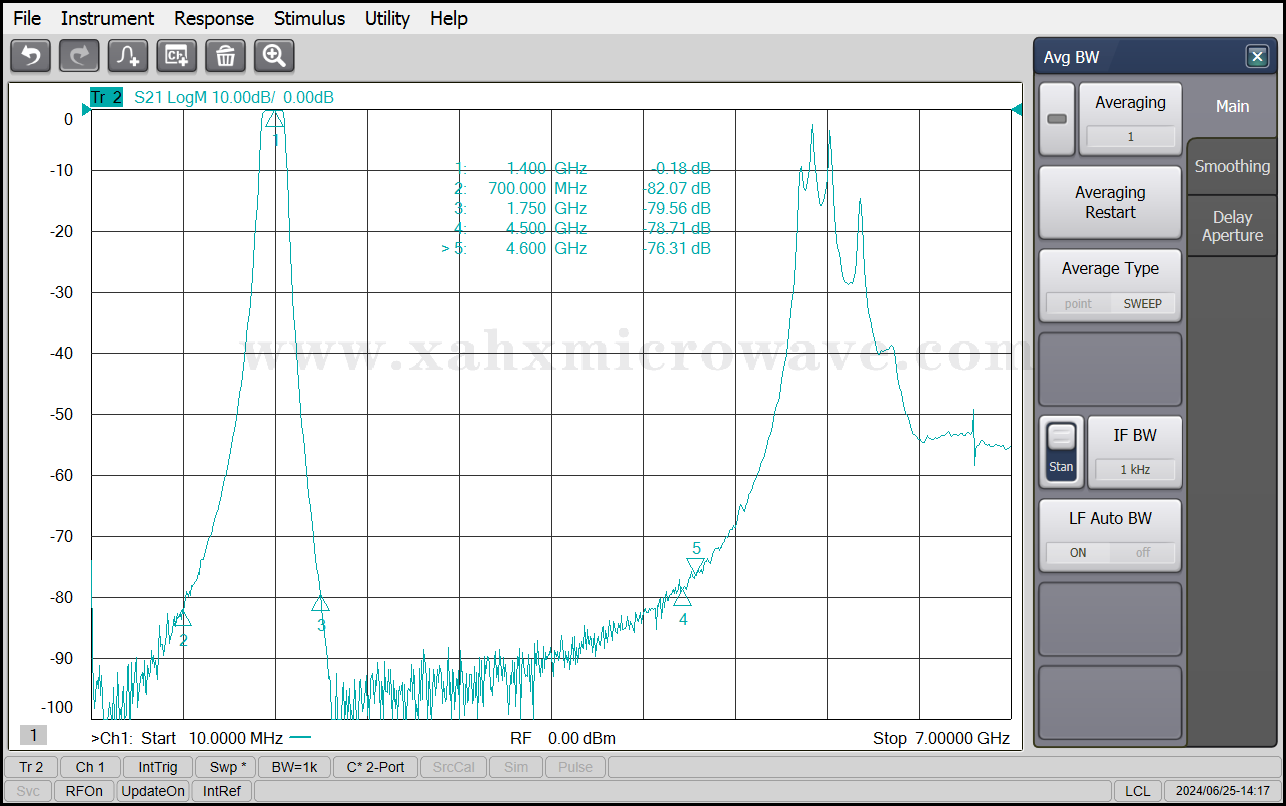The height and width of the screenshot is (806, 1286).
Task: Click marker 4 readout 4.500 GHz row
Action: pos(581,228)
